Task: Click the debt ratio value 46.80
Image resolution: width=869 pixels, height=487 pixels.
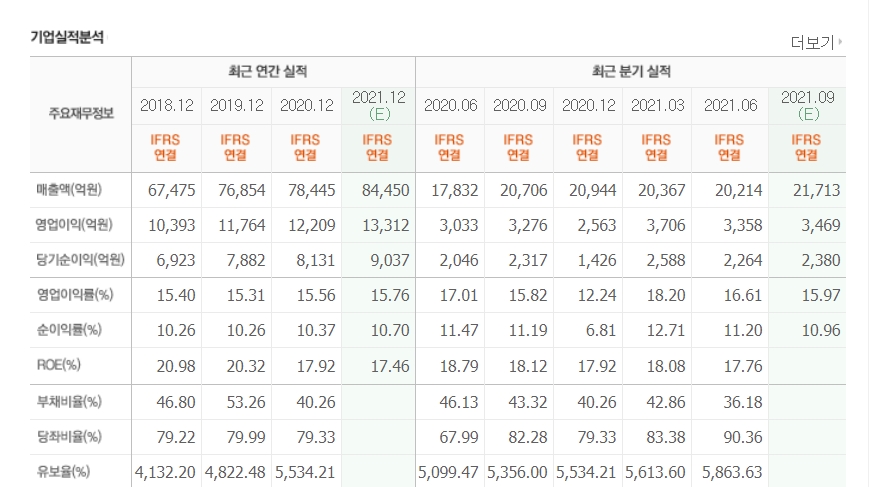Action: (x=176, y=402)
